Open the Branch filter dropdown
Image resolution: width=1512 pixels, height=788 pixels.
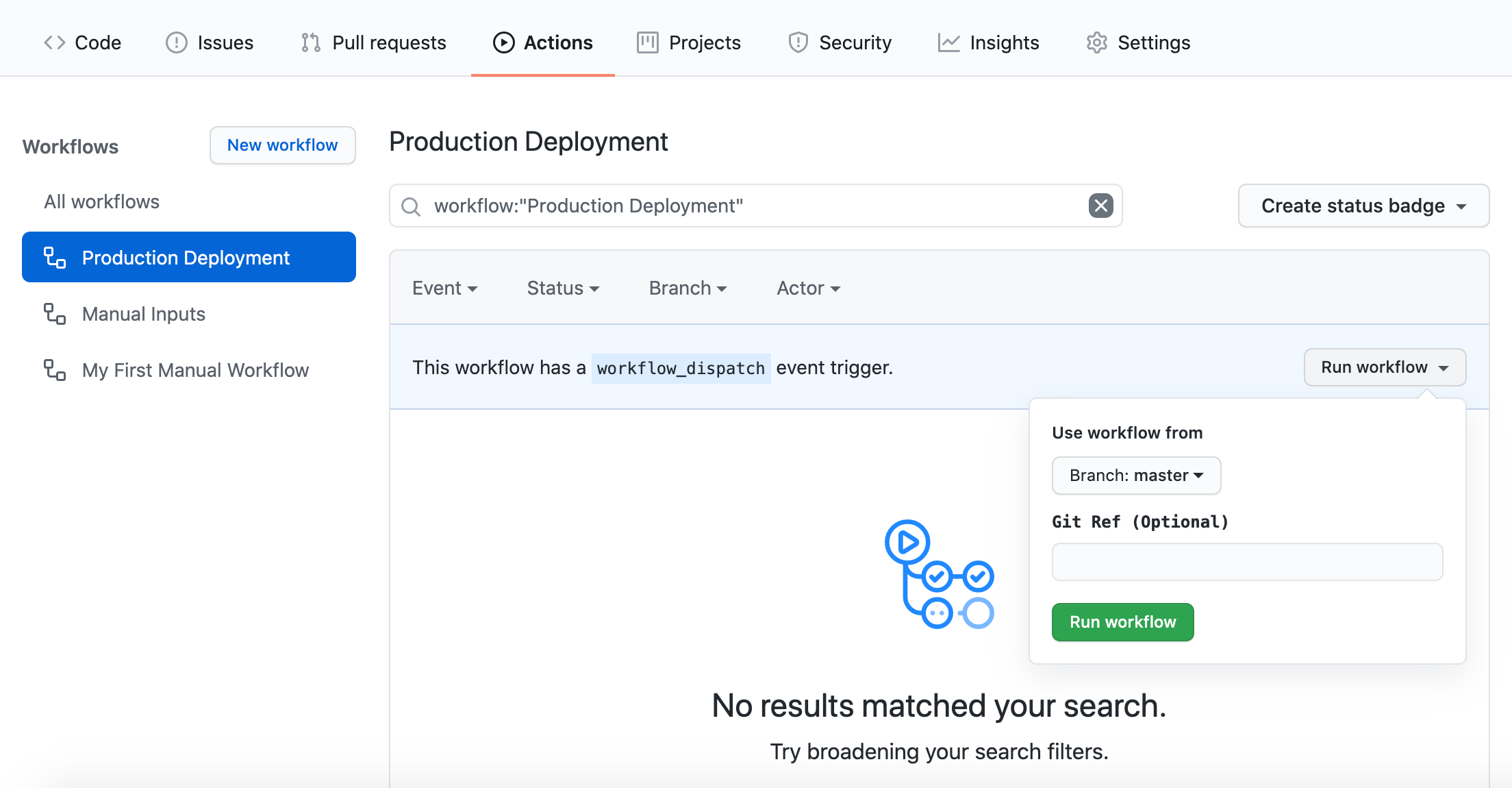pyautogui.click(x=688, y=288)
